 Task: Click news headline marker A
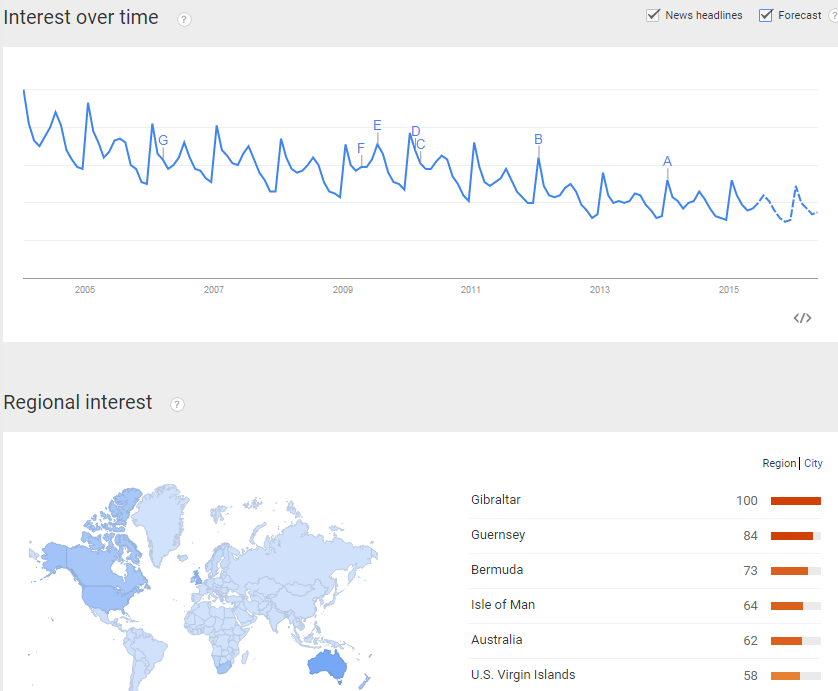667,161
